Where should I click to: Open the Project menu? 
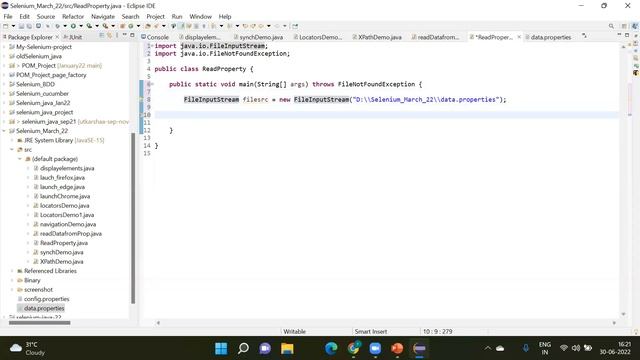[x=155, y=16]
